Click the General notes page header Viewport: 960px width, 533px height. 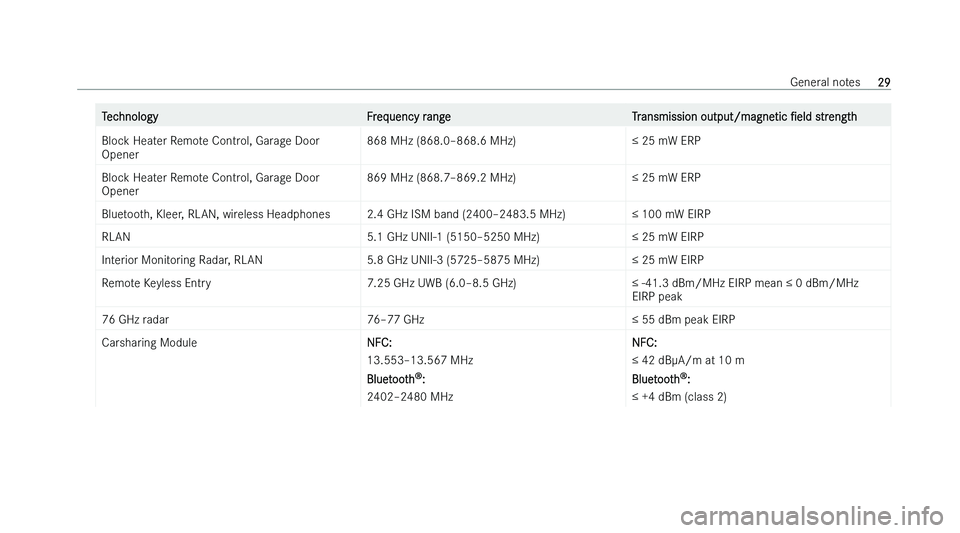[x=825, y=82]
